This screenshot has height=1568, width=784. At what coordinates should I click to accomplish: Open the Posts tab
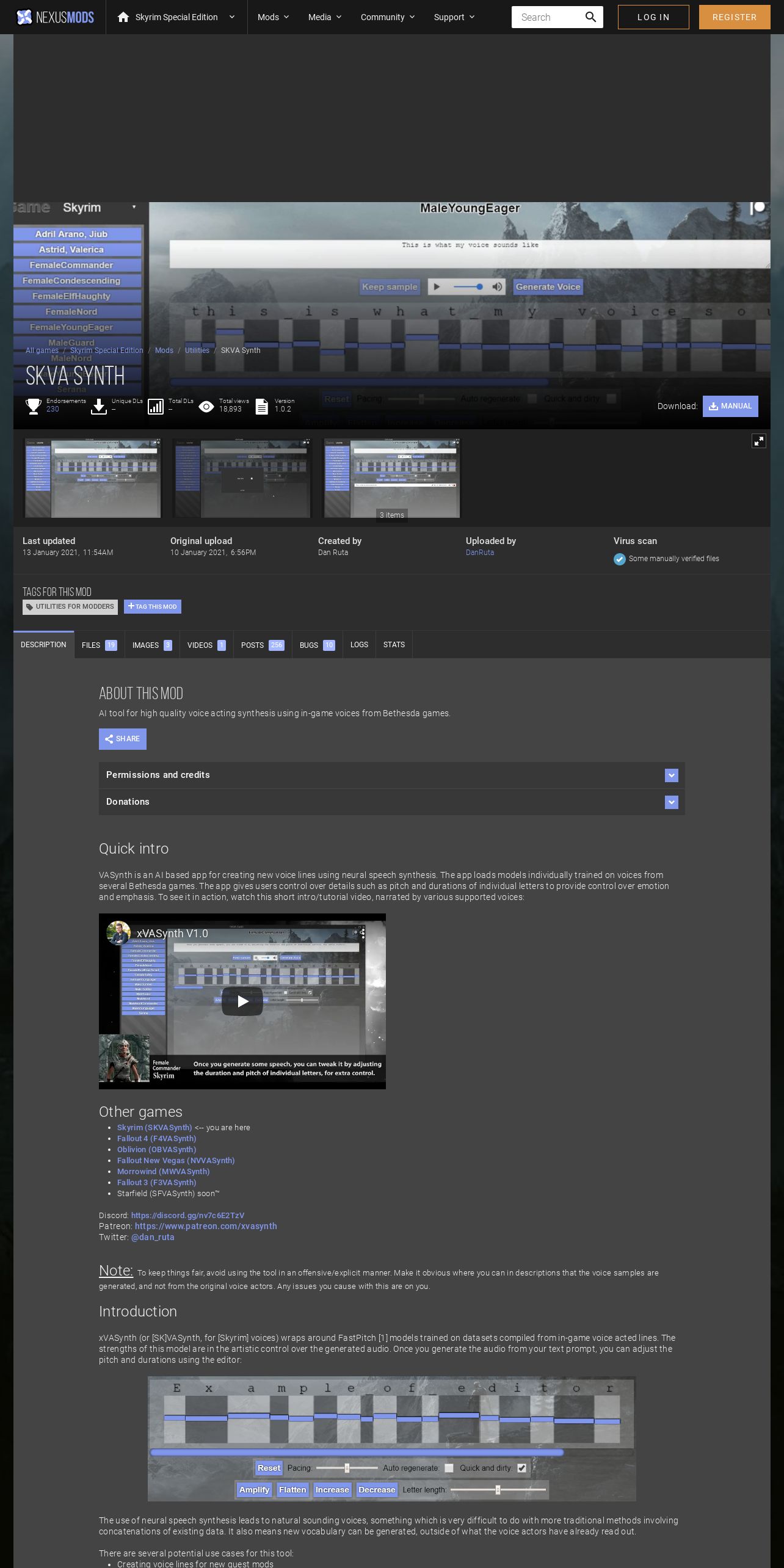coord(263,645)
